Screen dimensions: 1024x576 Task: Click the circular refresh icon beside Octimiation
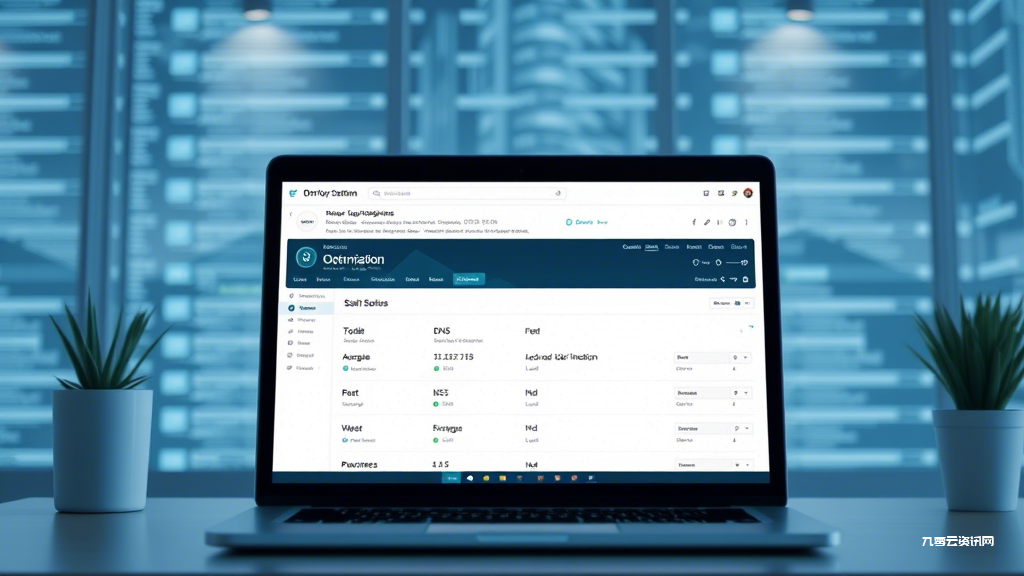[x=306, y=257]
